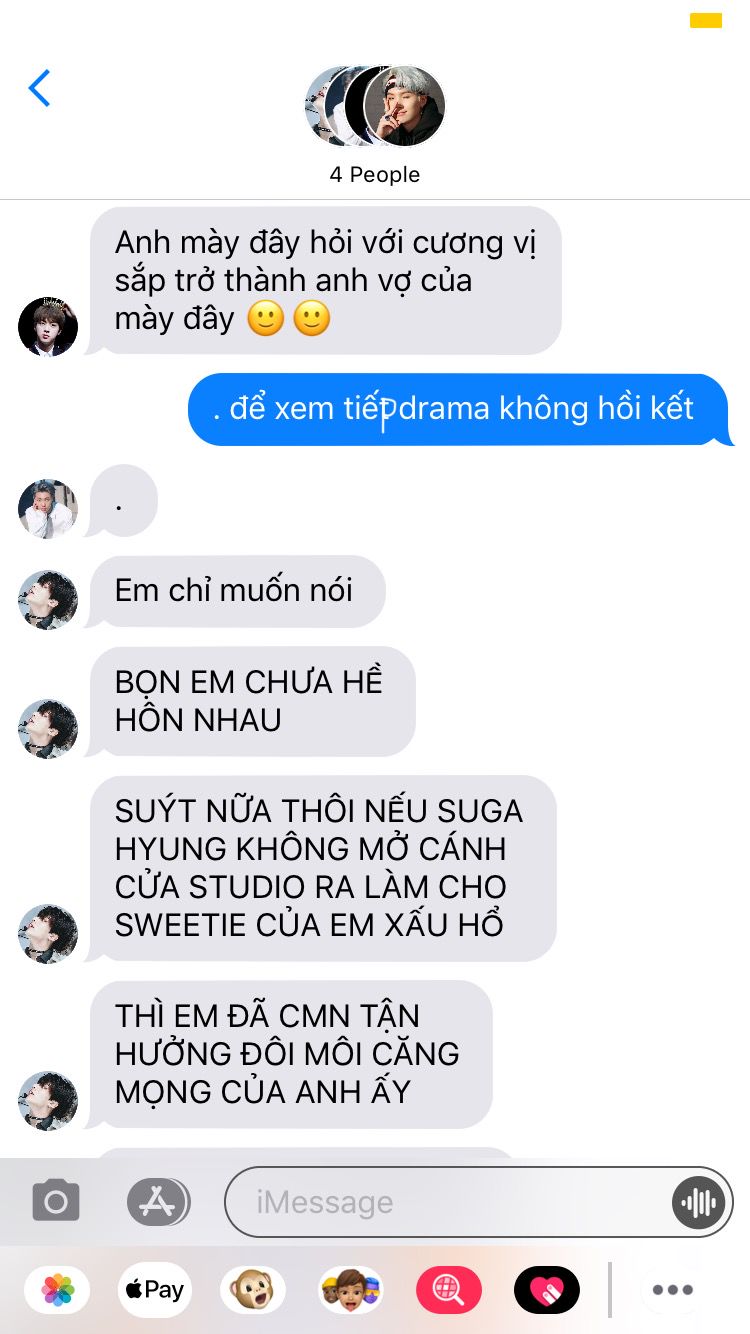Show more apps via three dots

coord(673,1290)
